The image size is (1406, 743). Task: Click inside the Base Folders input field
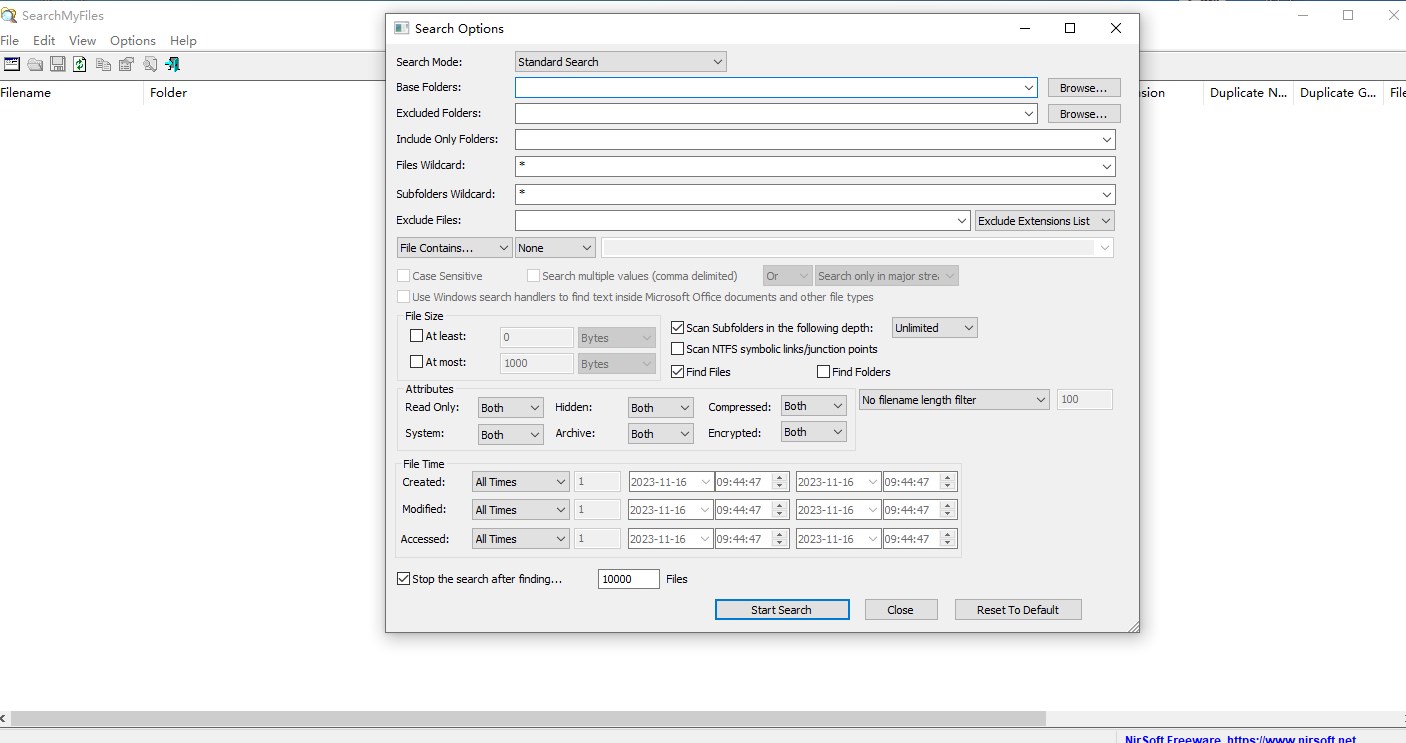[770, 87]
